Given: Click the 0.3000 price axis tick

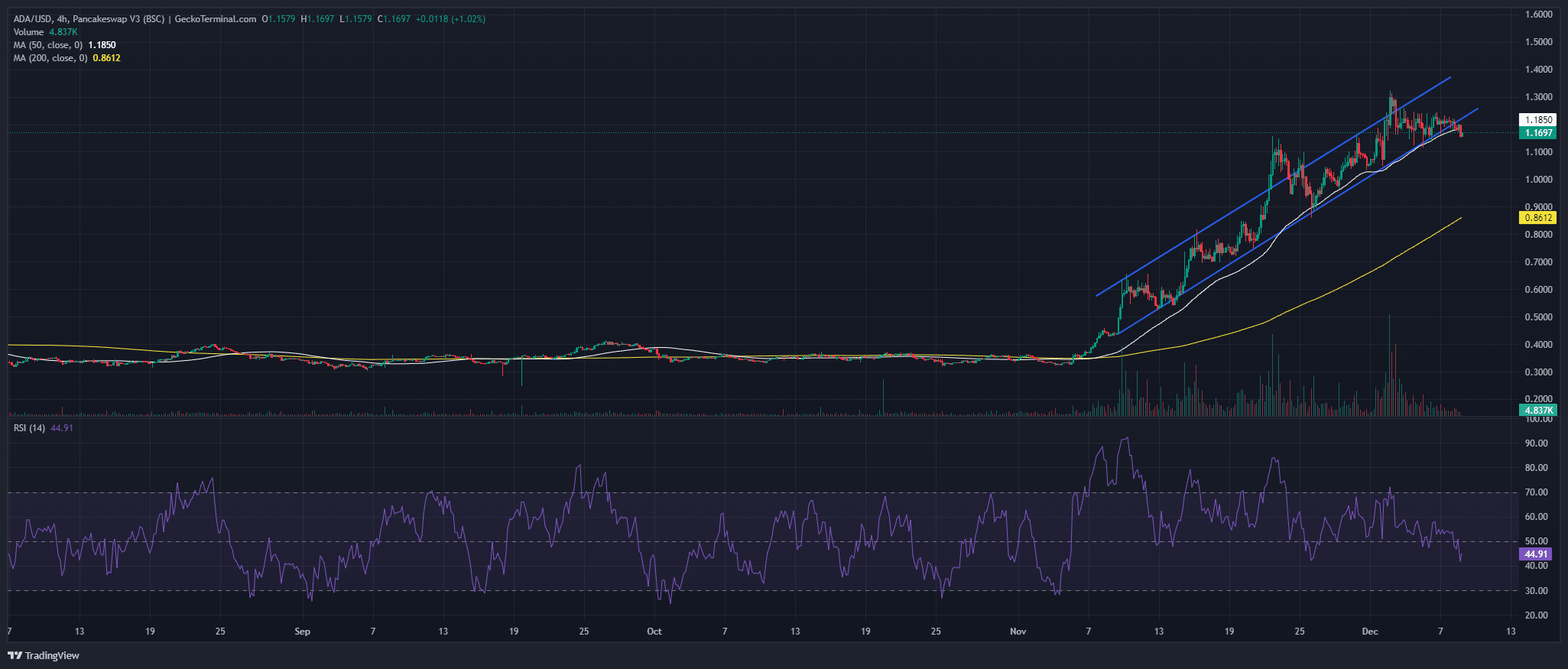Looking at the screenshot, I should coord(1538,372).
